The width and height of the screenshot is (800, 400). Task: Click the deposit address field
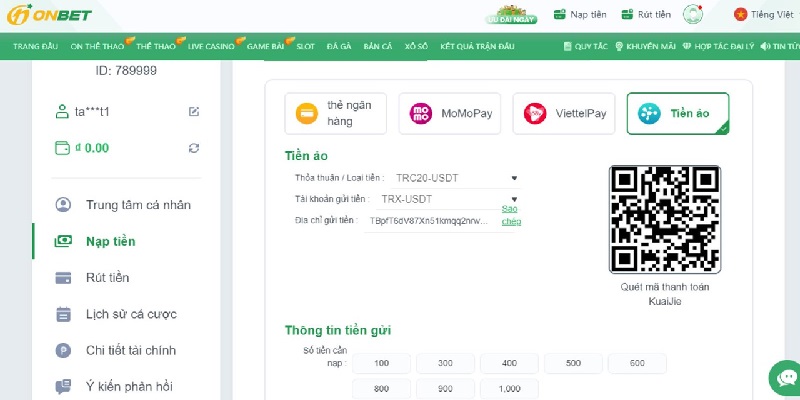click(x=432, y=221)
